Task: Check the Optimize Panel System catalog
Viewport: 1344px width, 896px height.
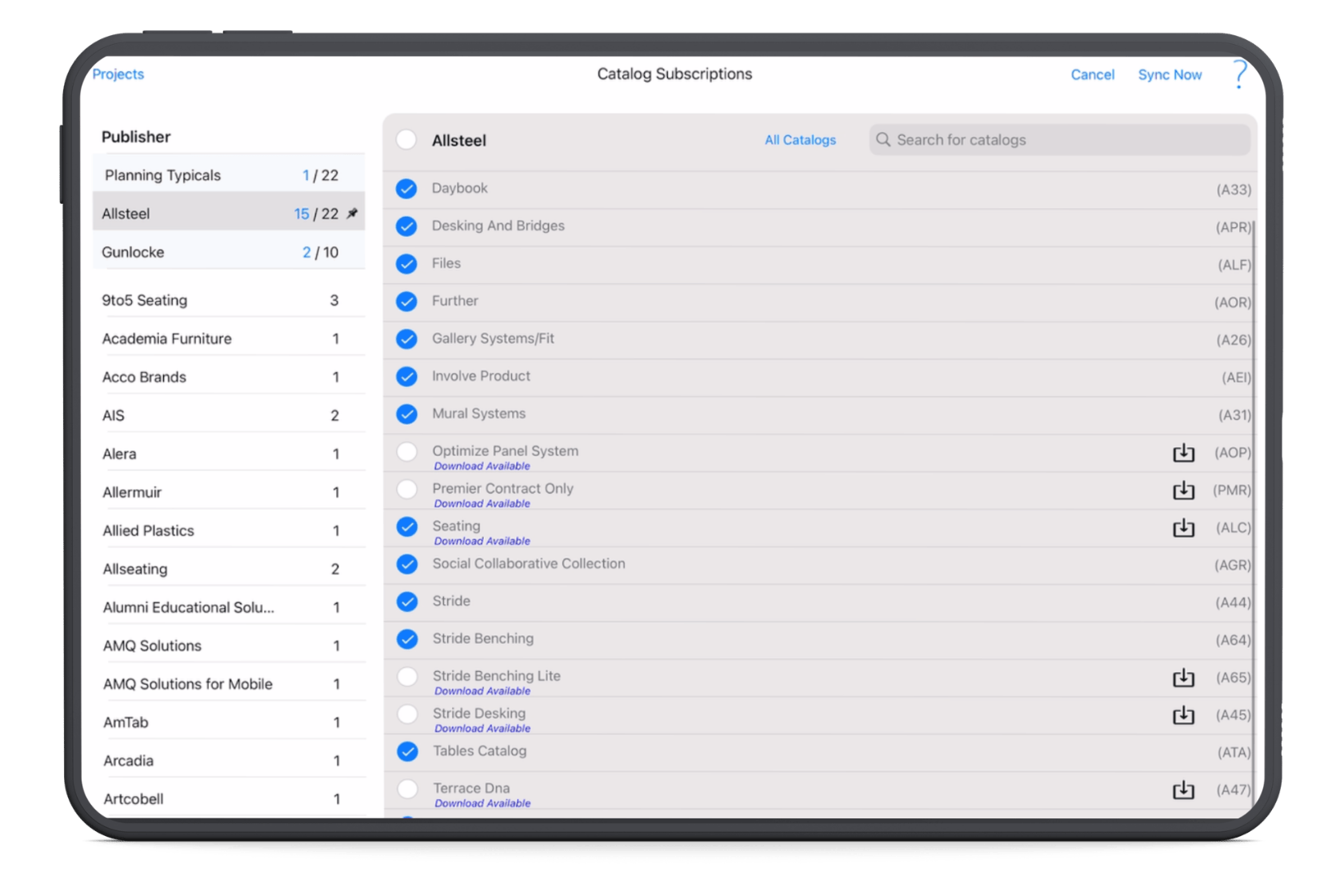Action: coord(406,451)
